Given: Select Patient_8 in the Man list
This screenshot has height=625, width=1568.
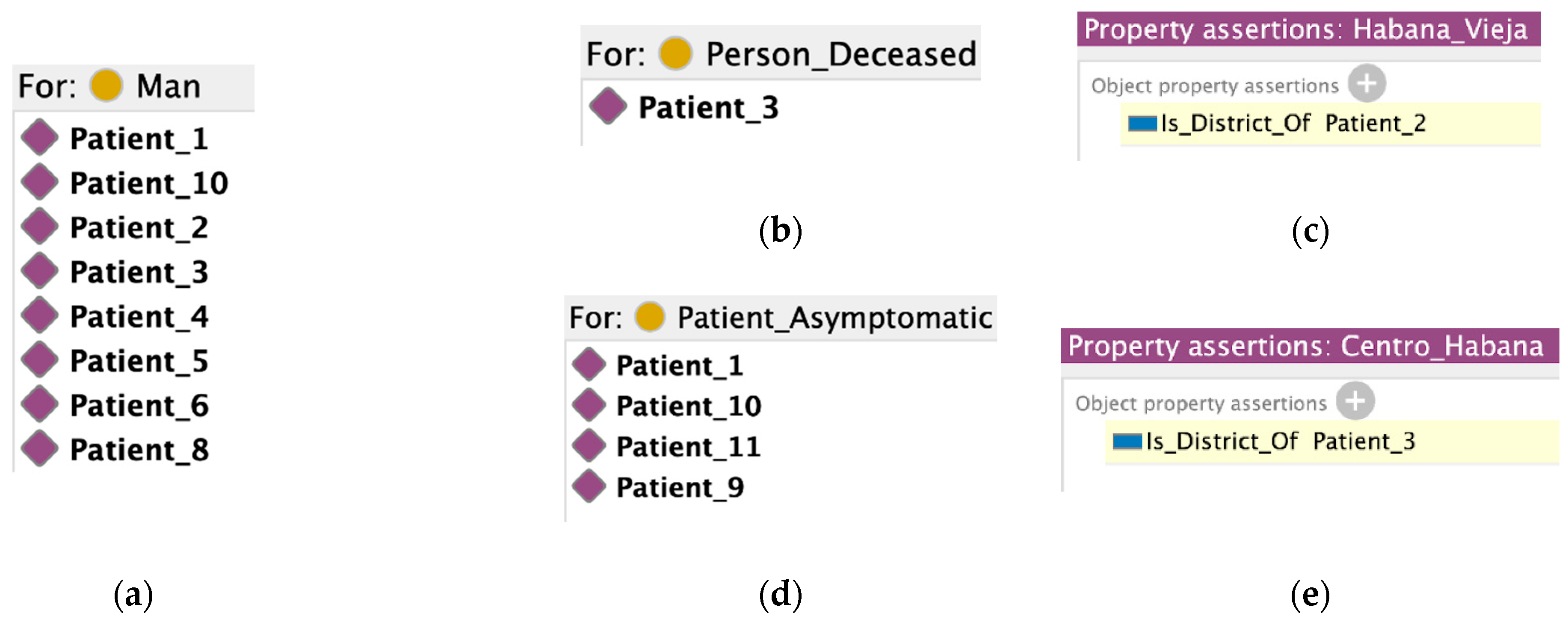Looking at the screenshot, I should point(139,450).
